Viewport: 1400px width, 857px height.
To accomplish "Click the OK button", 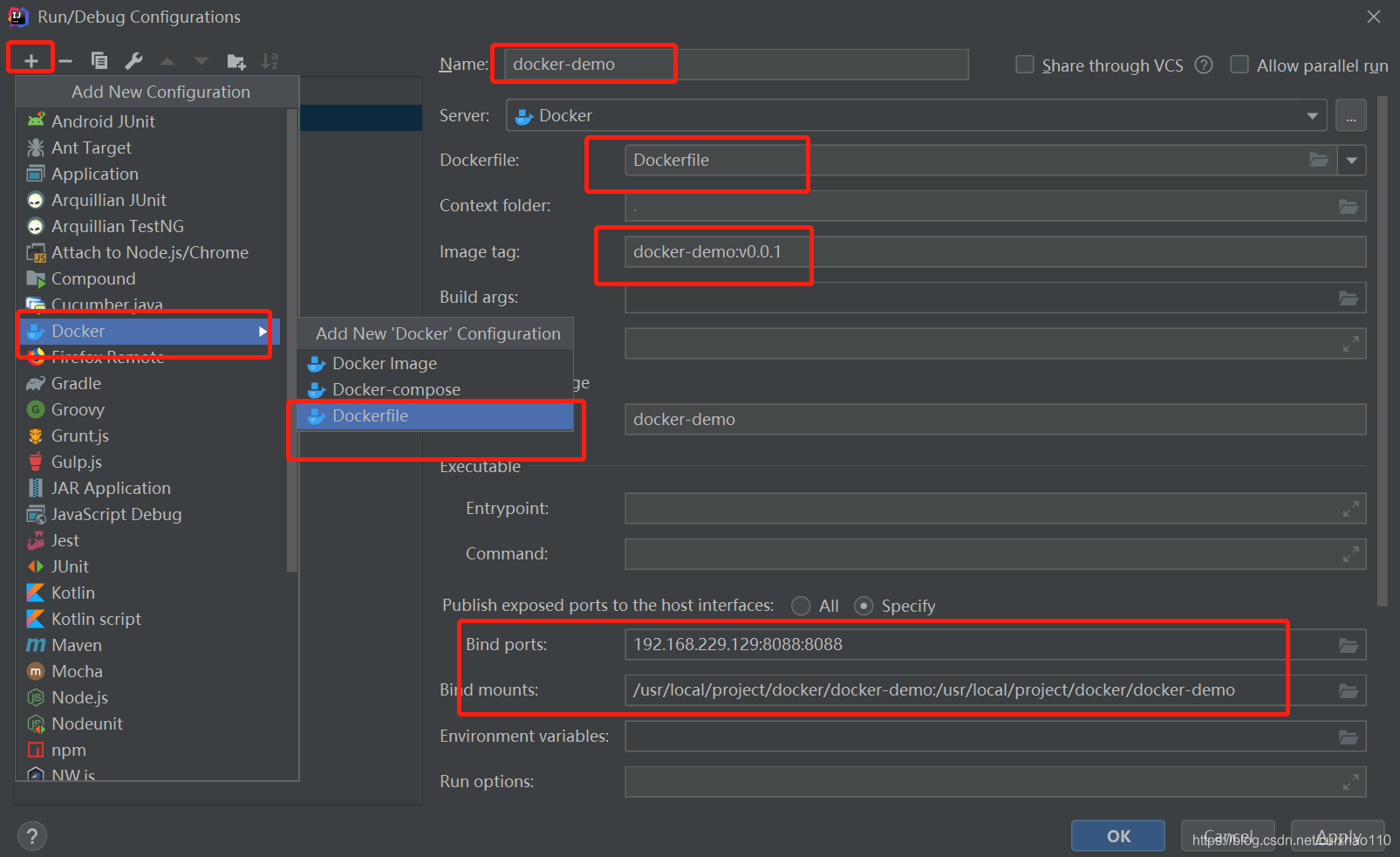I will [1118, 836].
